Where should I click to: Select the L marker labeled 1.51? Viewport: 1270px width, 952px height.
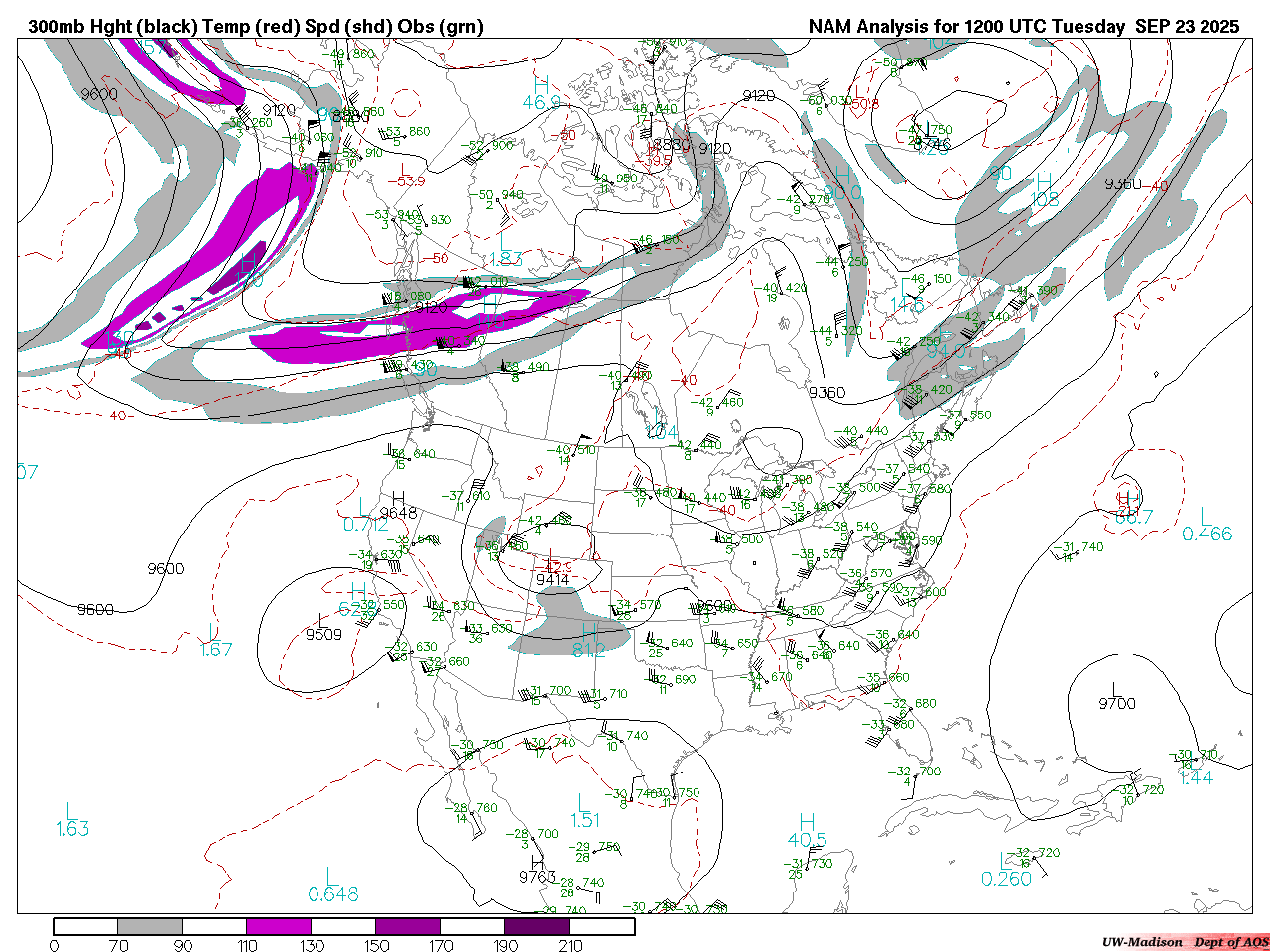click(x=584, y=801)
